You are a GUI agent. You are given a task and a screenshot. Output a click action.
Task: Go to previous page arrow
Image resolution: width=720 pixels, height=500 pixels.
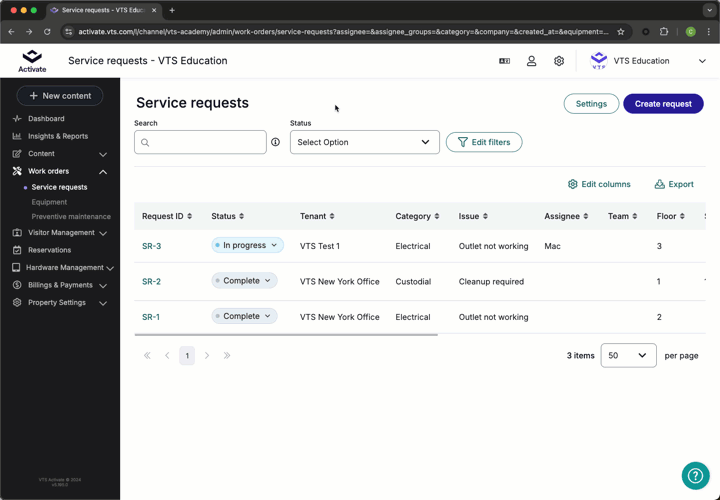tap(167, 355)
